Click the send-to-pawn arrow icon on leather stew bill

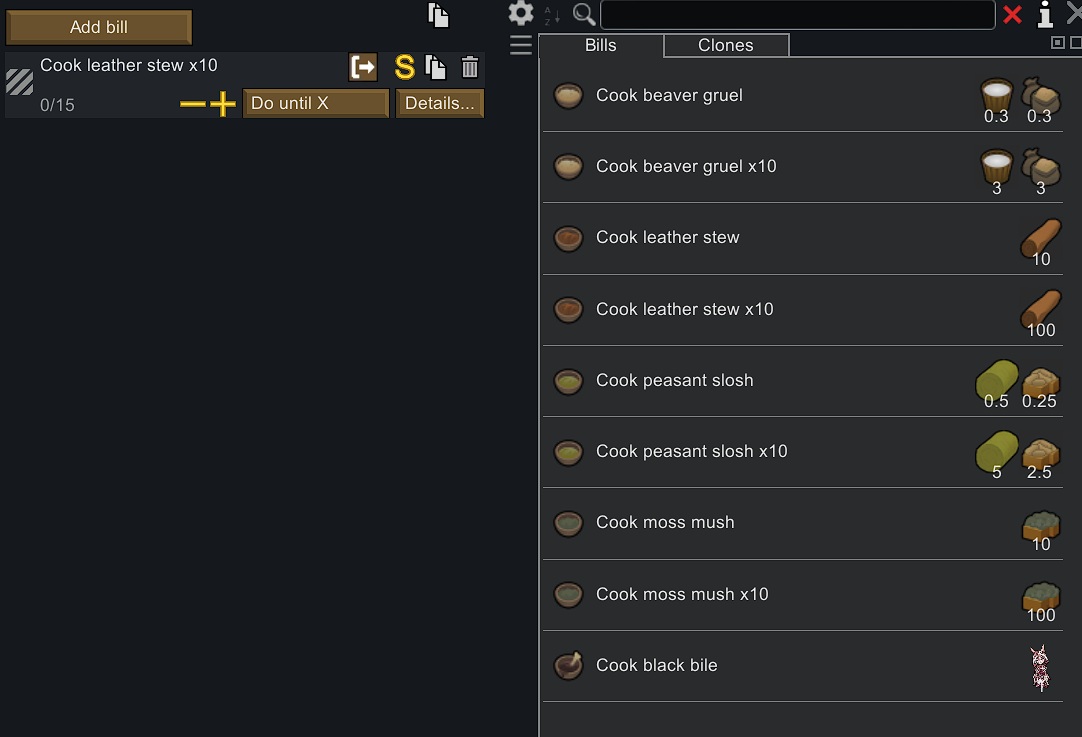pyautogui.click(x=363, y=67)
